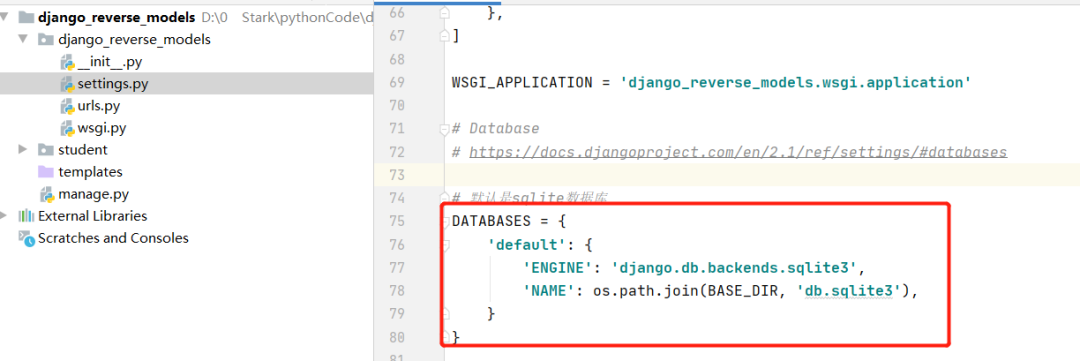Image resolution: width=1080 pixels, height=361 pixels.
Task: Click the urls.py Python file icon
Action: (67, 107)
